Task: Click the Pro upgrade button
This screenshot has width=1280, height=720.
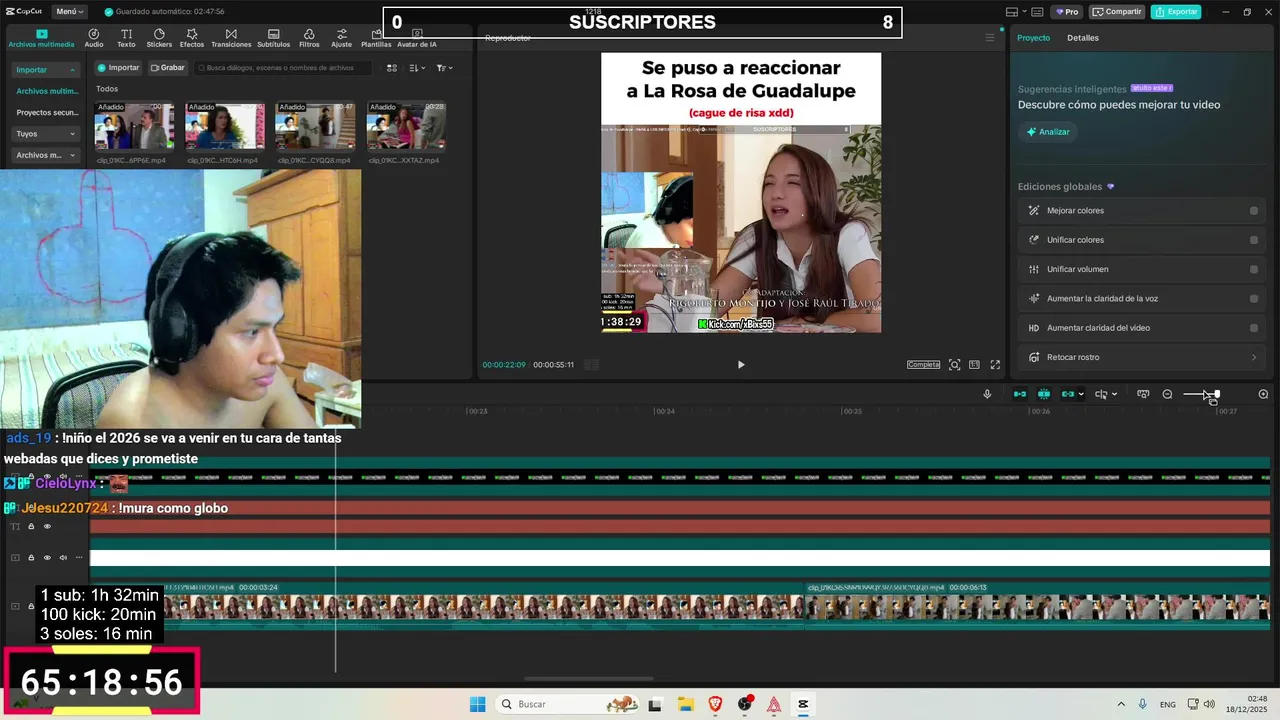Action: point(1066,12)
